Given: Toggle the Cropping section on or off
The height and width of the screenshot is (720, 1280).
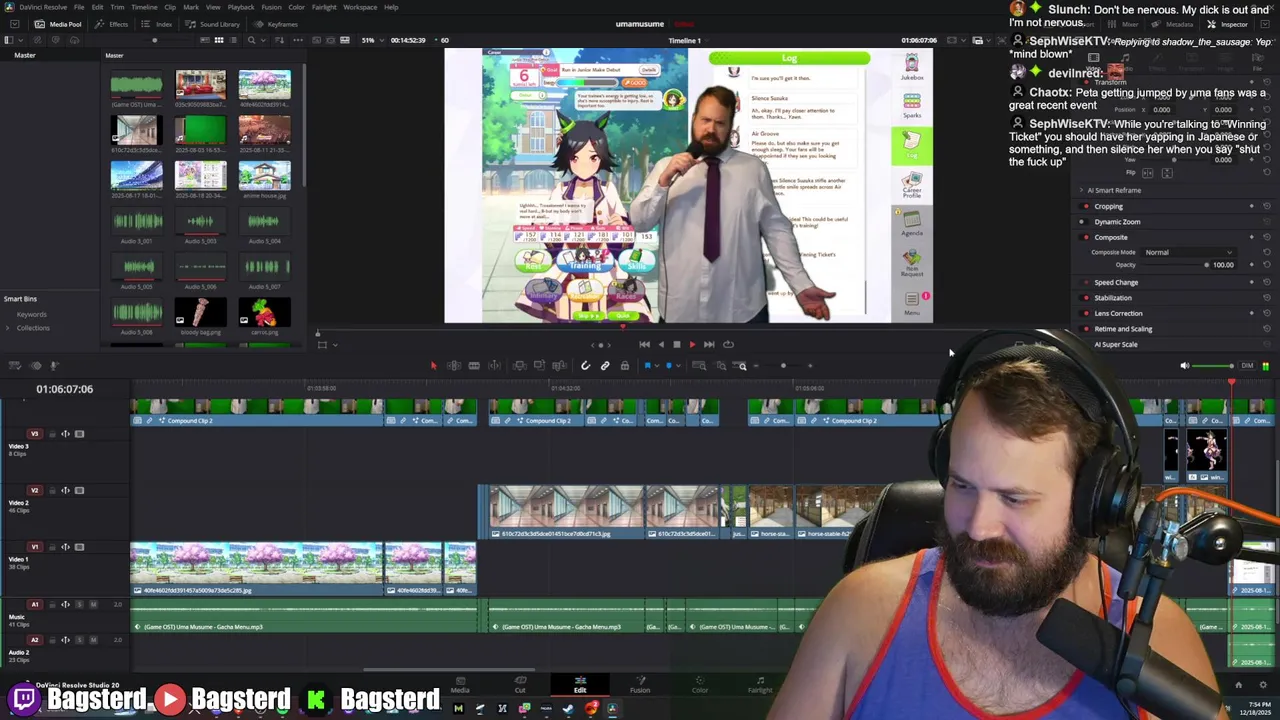Looking at the screenshot, I should pos(1086,206).
